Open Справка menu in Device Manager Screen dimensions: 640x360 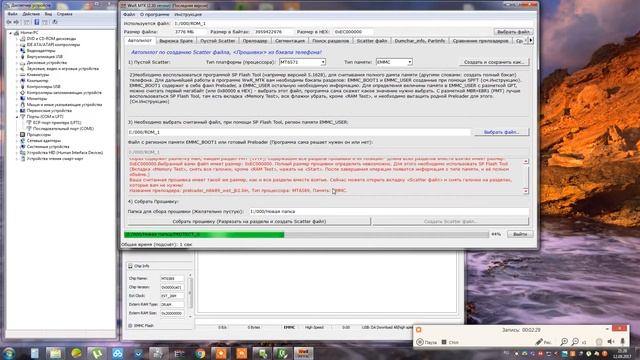64,14
